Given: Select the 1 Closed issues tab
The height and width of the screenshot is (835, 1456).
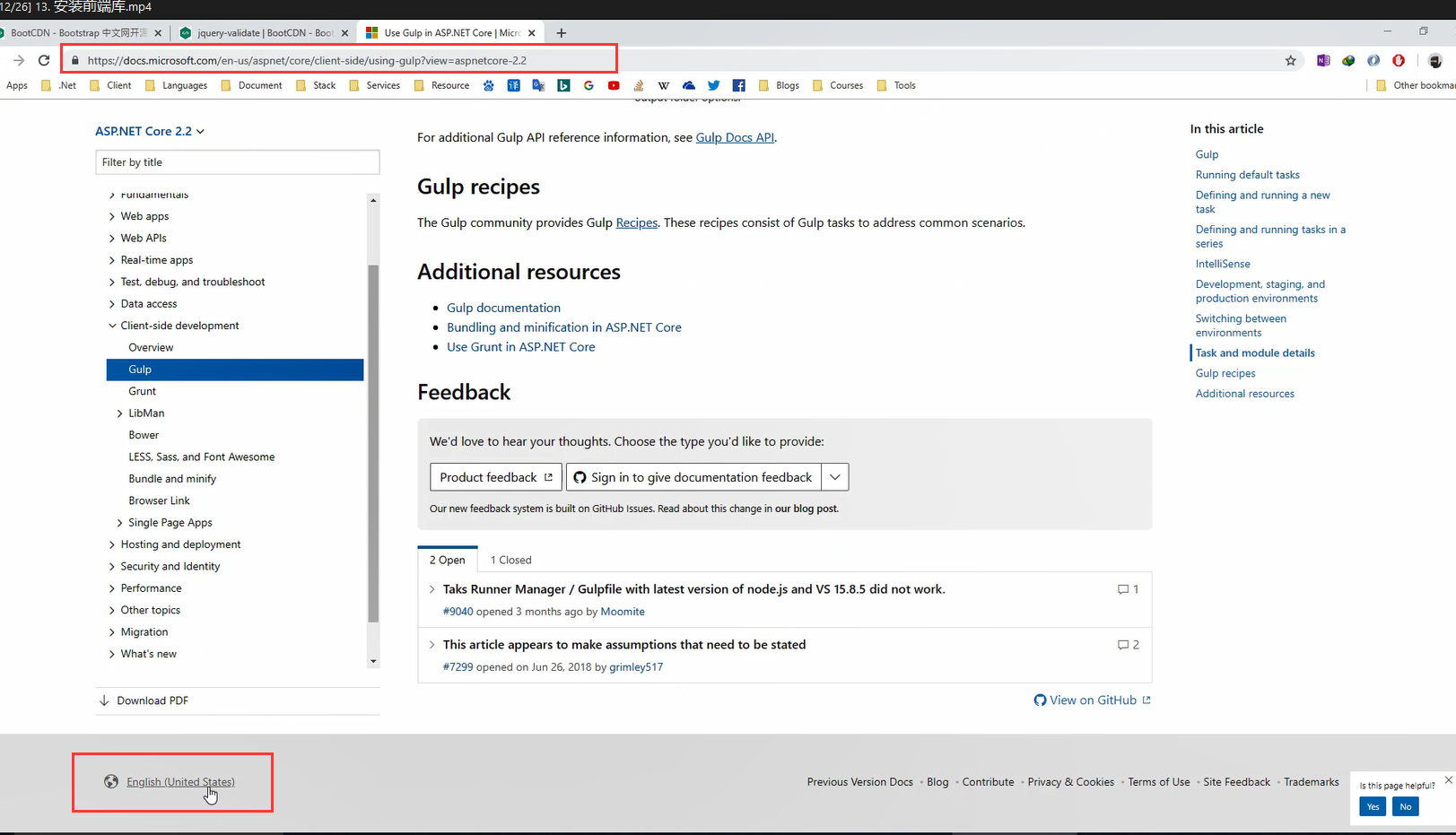Looking at the screenshot, I should (x=510, y=560).
